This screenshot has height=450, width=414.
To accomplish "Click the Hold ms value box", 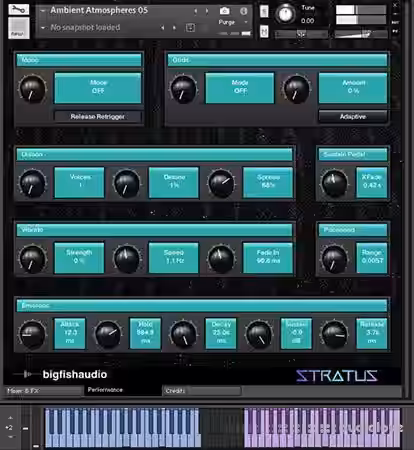I will pyautogui.click(x=145, y=333).
